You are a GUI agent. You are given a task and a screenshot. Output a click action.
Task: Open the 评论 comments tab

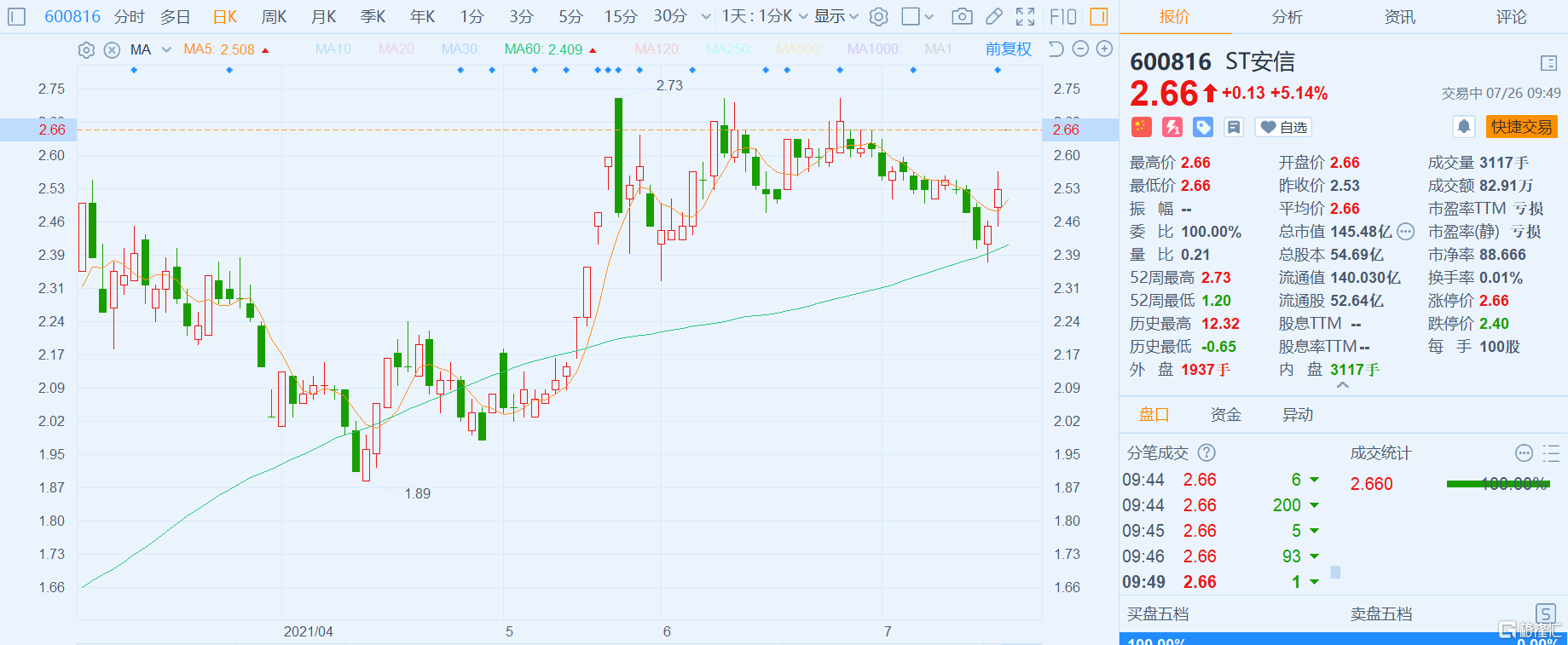[x=1512, y=17]
